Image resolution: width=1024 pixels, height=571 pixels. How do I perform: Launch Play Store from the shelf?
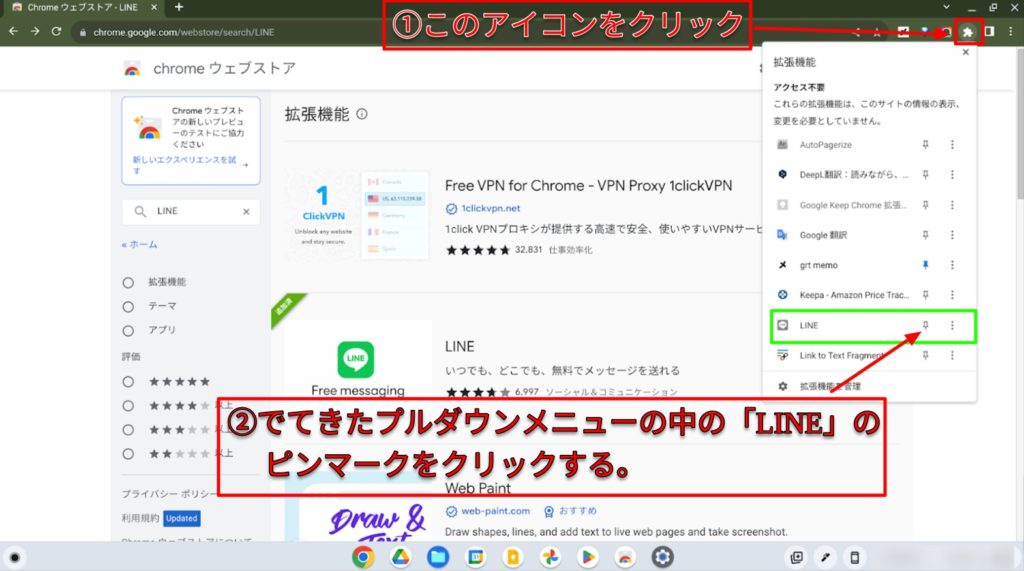[586, 556]
